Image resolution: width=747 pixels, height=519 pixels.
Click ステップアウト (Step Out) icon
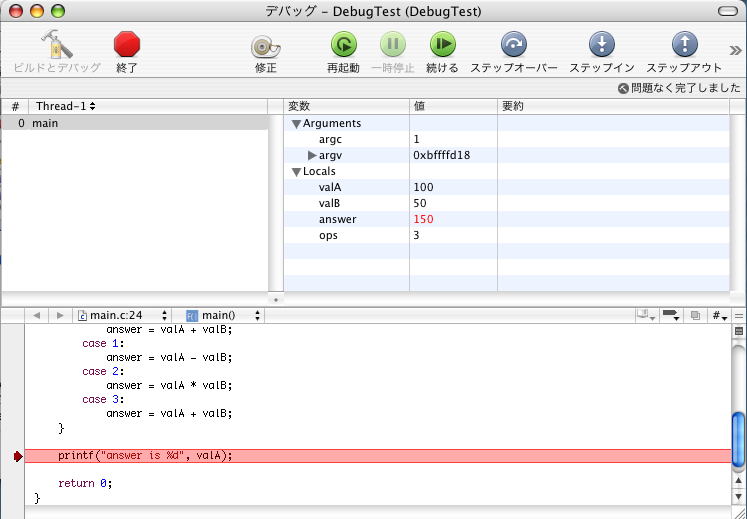pos(684,44)
